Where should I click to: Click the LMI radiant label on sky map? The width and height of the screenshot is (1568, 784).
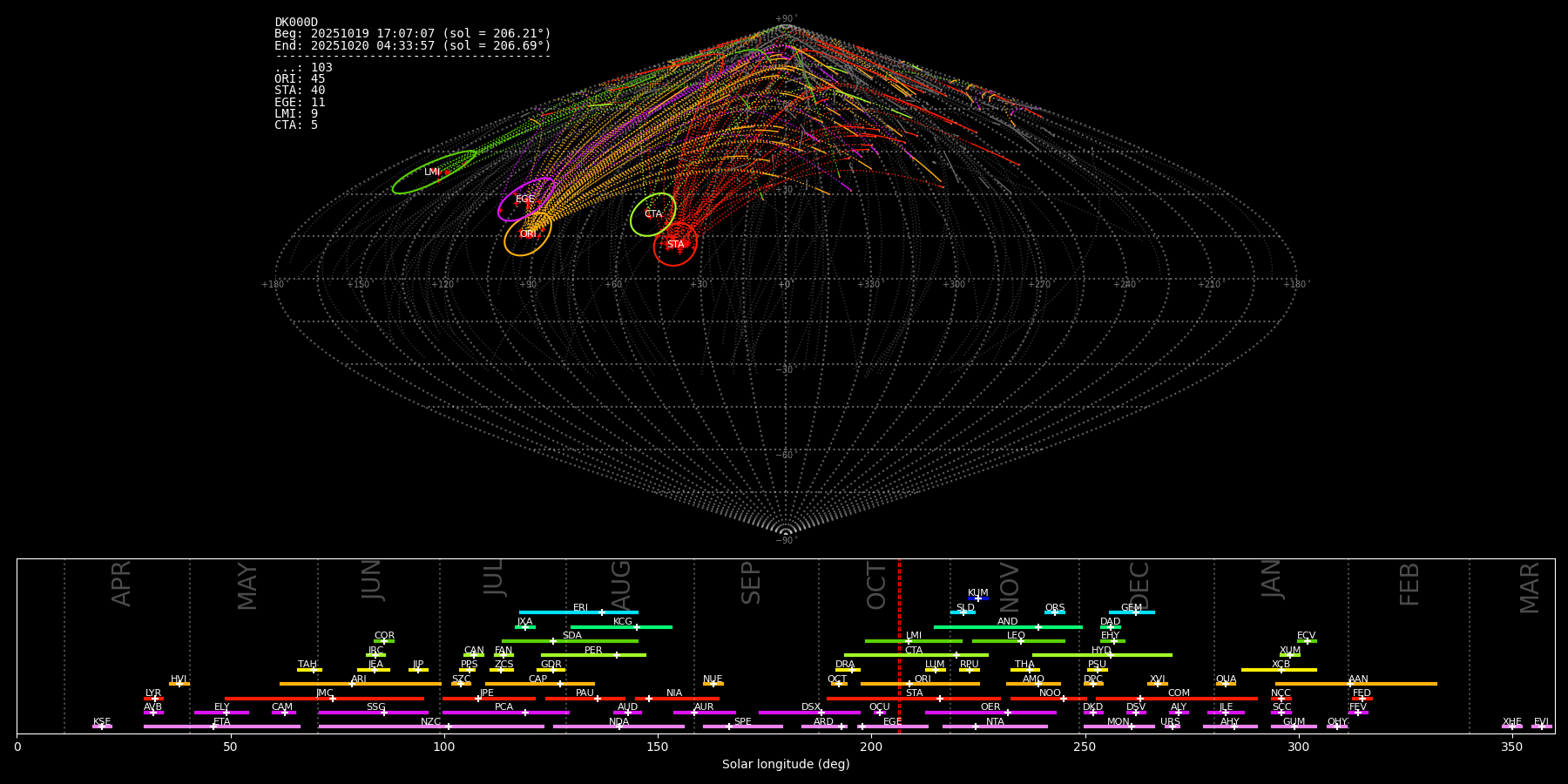432,172
